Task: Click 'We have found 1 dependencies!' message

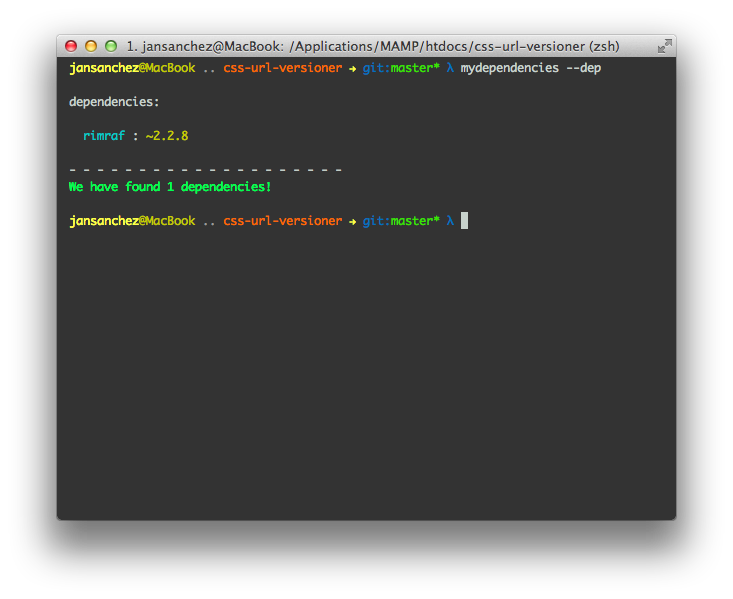Action: 170,187
